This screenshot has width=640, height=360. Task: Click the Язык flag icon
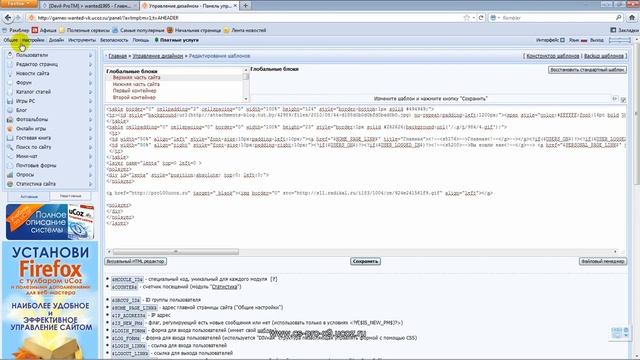tap(584, 40)
